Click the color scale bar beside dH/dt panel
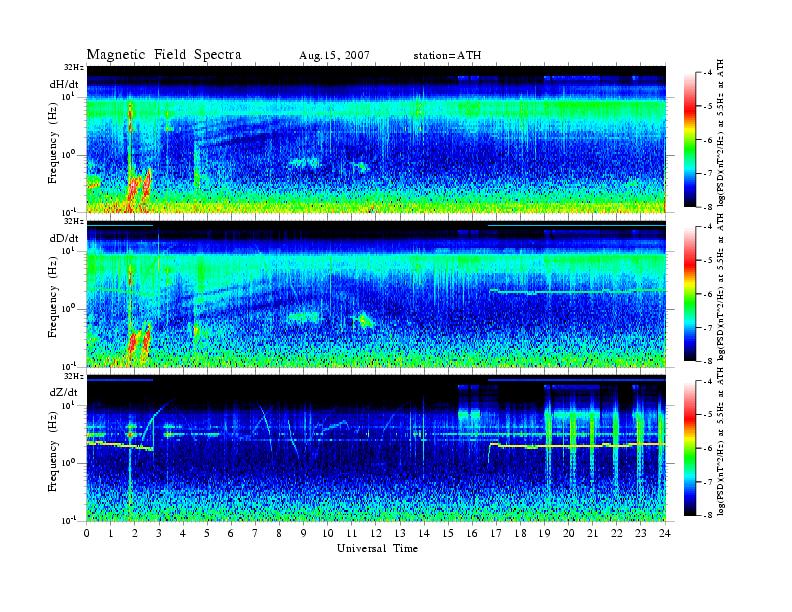Screen dimensions: 792x612 (690, 140)
